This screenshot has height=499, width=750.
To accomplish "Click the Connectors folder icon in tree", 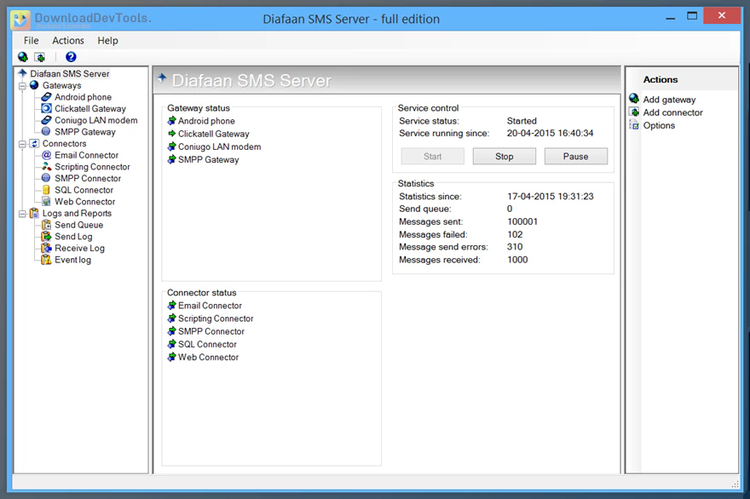I will pyautogui.click(x=34, y=144).
